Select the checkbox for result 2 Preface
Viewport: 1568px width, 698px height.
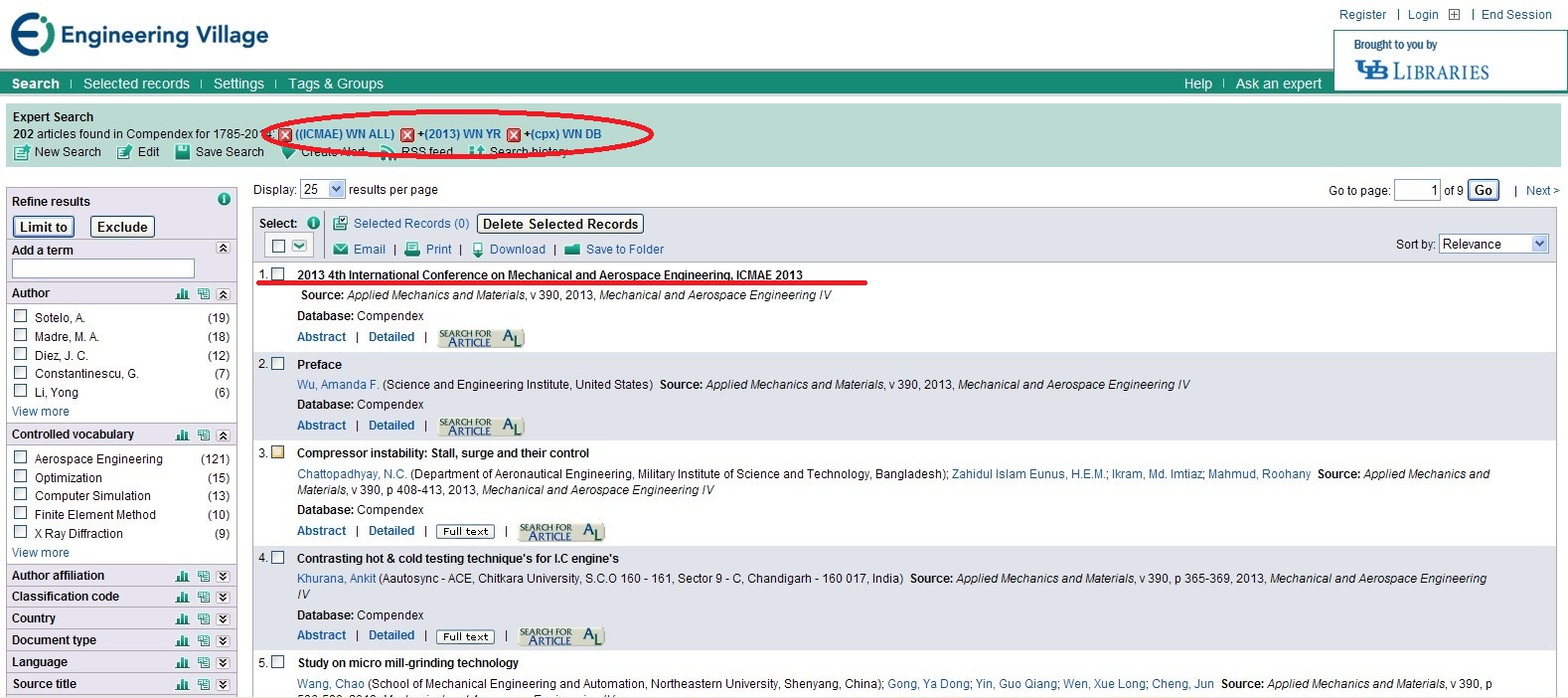pos(278,364)
